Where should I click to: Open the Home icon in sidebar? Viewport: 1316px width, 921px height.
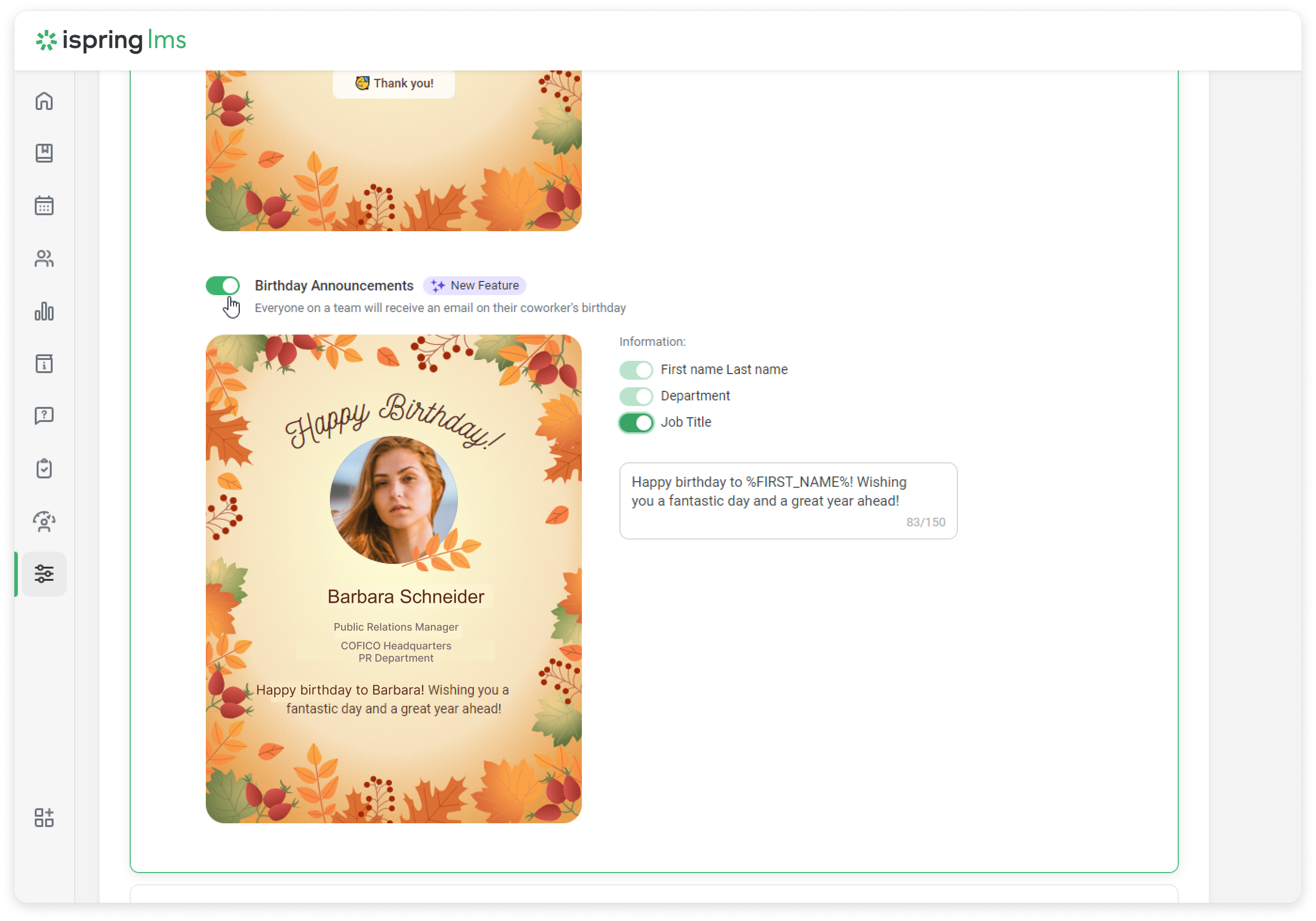click(x=44, y=101)
